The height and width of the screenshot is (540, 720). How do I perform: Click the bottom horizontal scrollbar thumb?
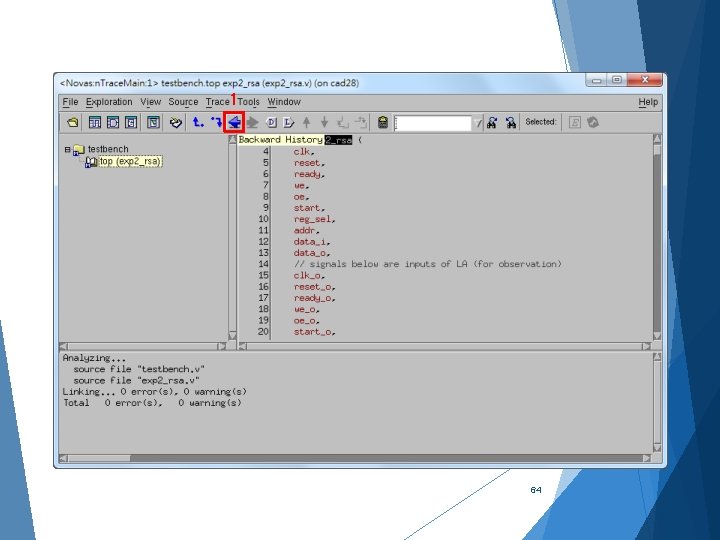99,458
